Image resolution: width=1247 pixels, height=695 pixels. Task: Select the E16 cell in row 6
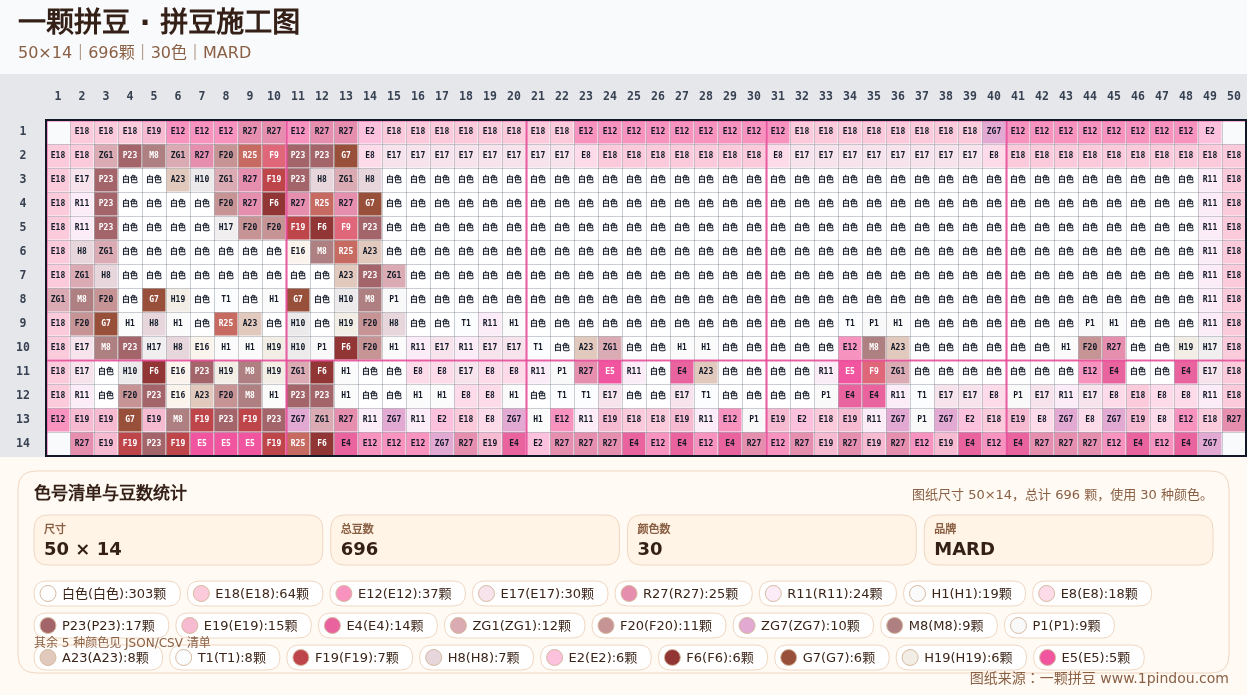pos(298,251)
